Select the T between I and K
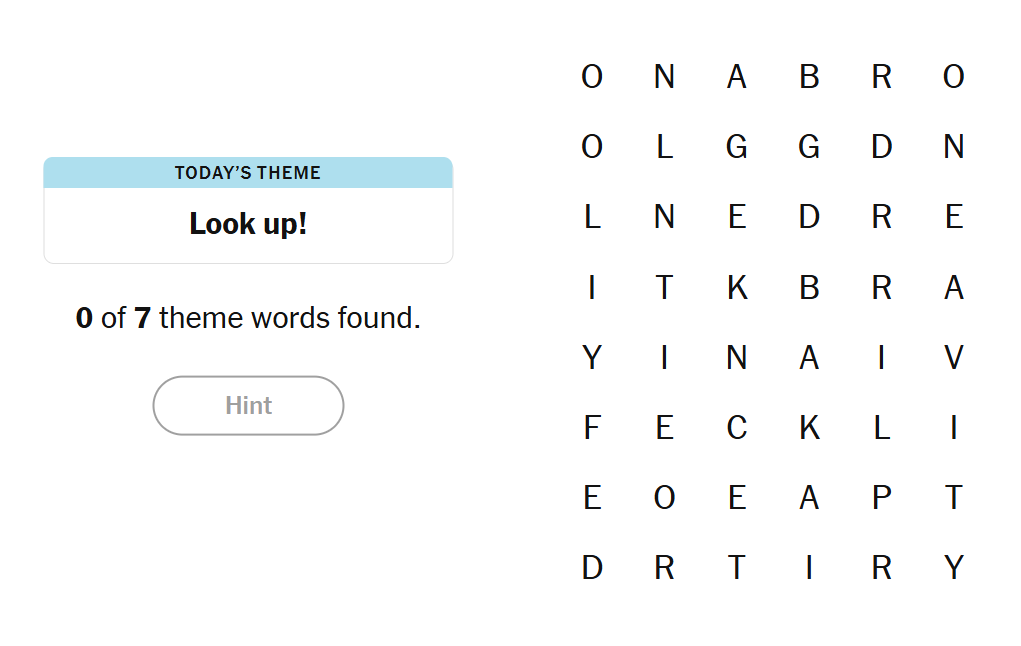This screenshot has width=1021, height=646. point(664,288)
